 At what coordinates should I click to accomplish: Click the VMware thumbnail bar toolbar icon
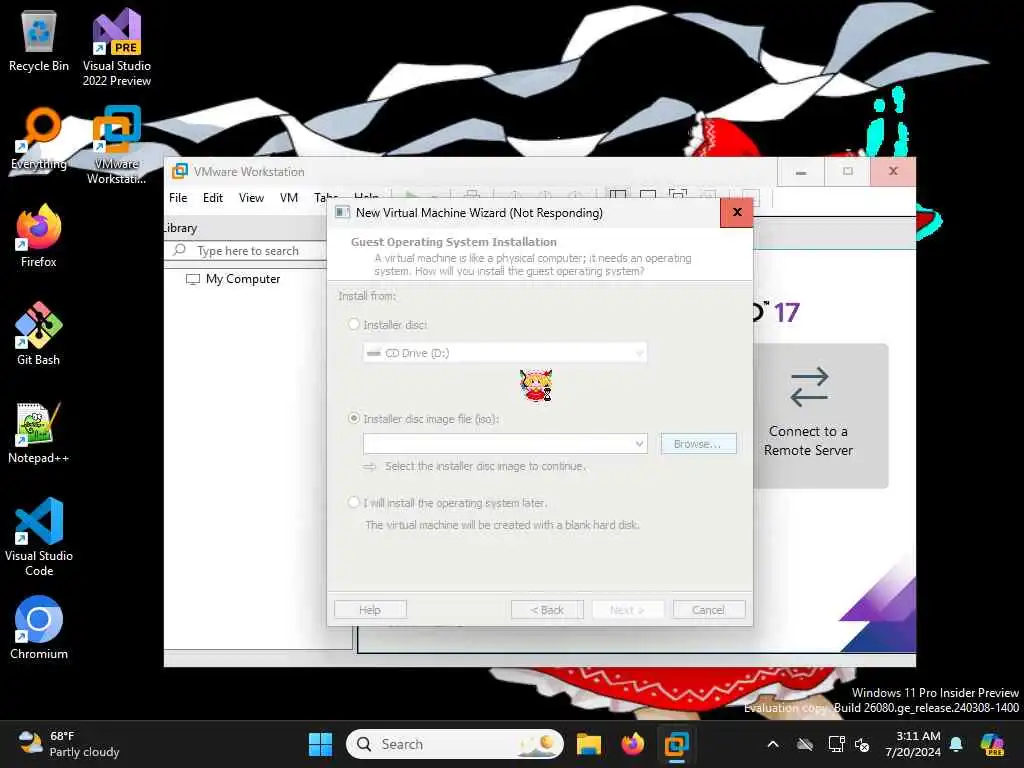648,195
